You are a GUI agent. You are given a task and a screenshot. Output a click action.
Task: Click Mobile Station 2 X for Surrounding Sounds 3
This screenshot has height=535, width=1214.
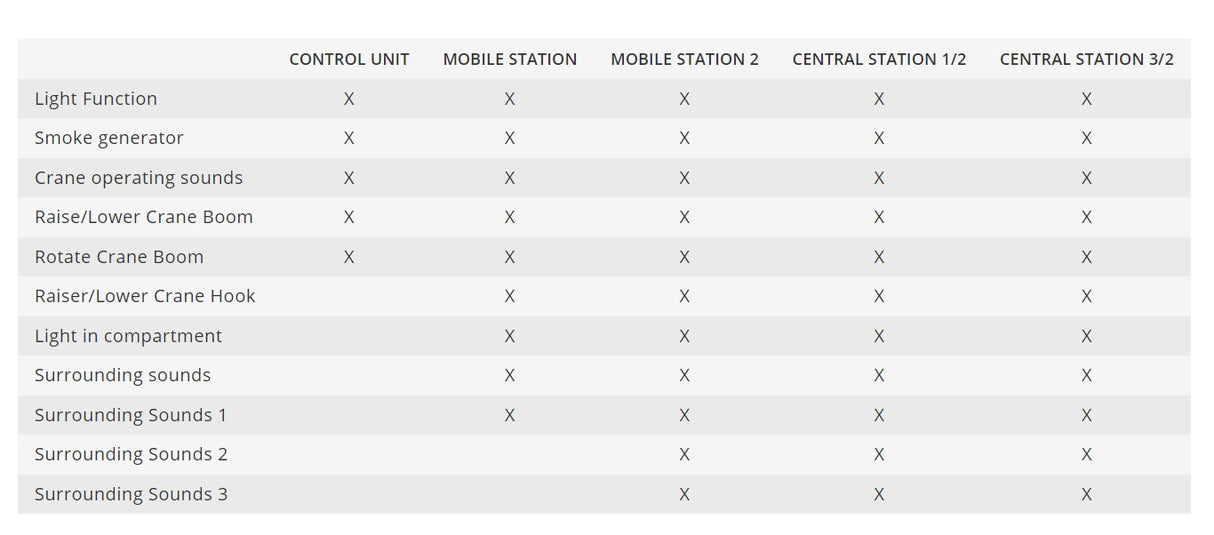click(684, 494)
